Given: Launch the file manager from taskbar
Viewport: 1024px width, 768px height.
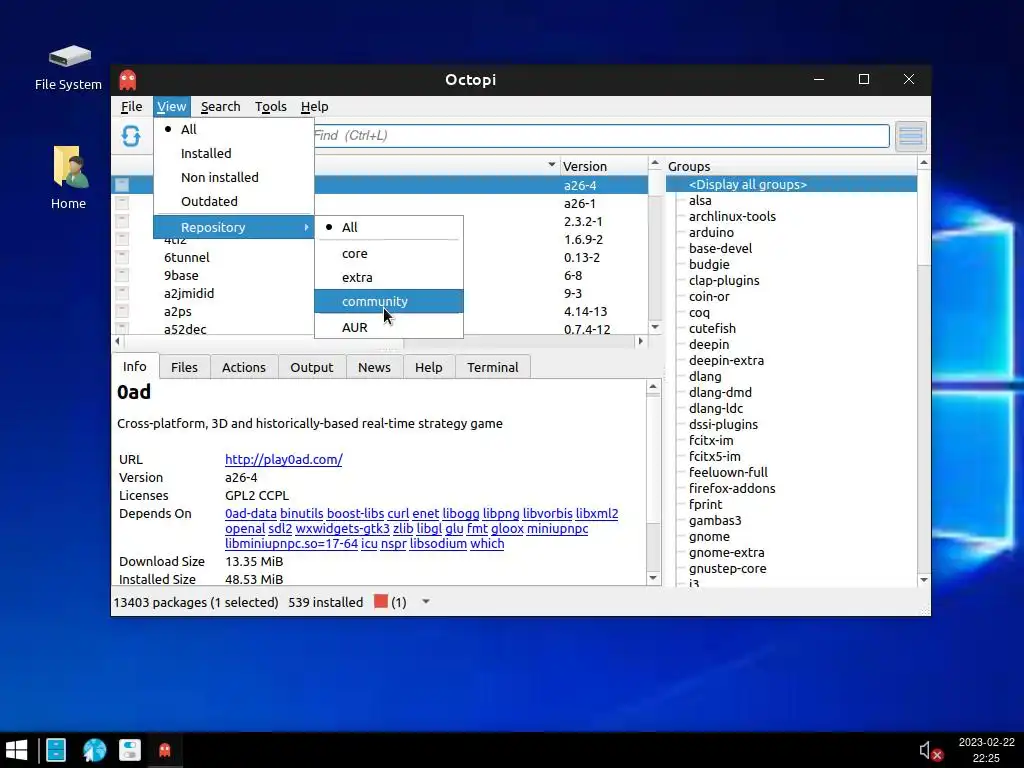Looking at the screenshot, I should pyautogui.click(x=56, y=750).
